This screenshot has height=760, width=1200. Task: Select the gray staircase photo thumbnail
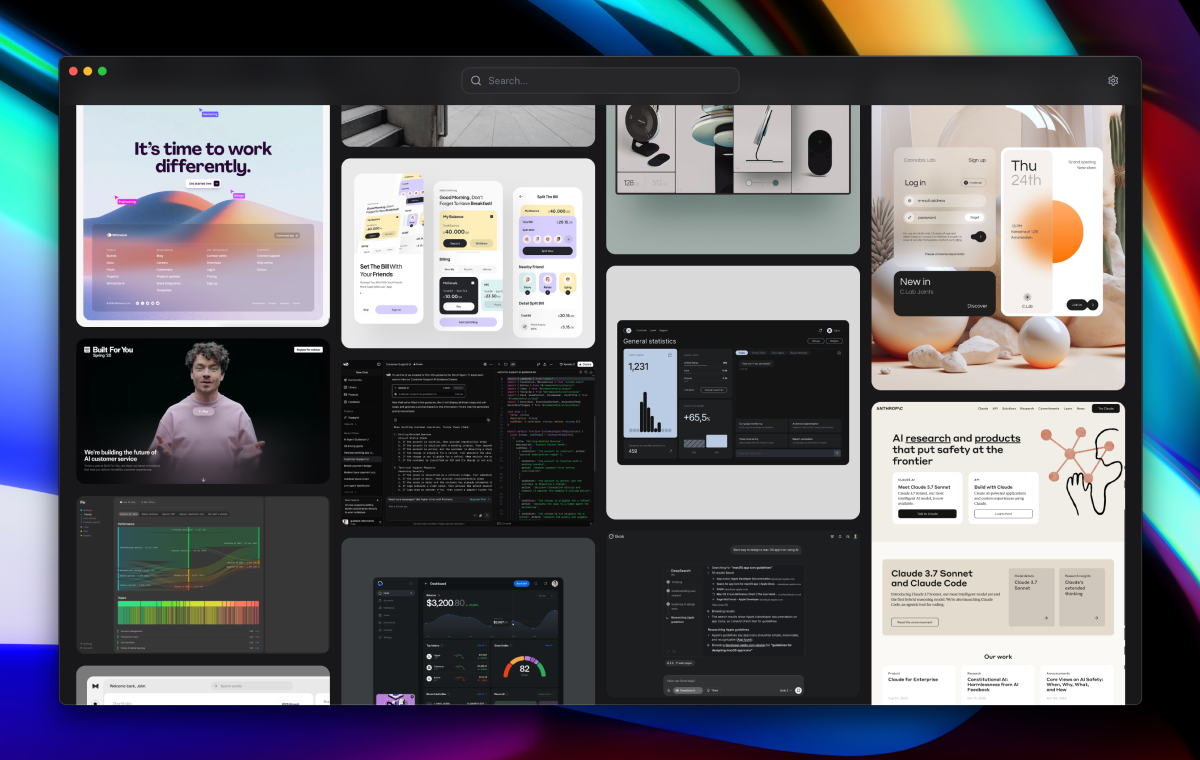468,125
